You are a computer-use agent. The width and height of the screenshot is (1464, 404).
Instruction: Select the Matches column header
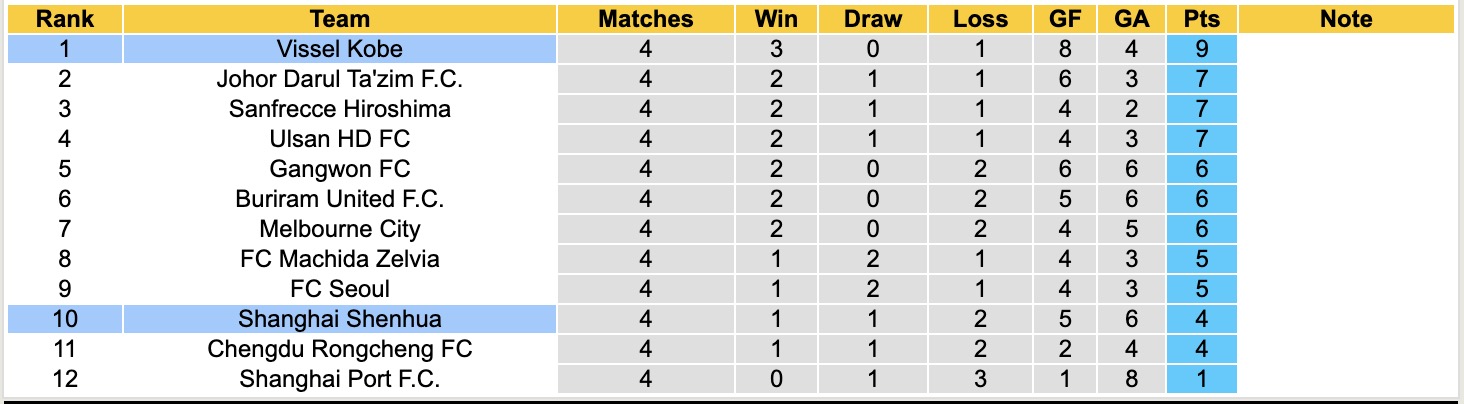(x=645, y=19)
